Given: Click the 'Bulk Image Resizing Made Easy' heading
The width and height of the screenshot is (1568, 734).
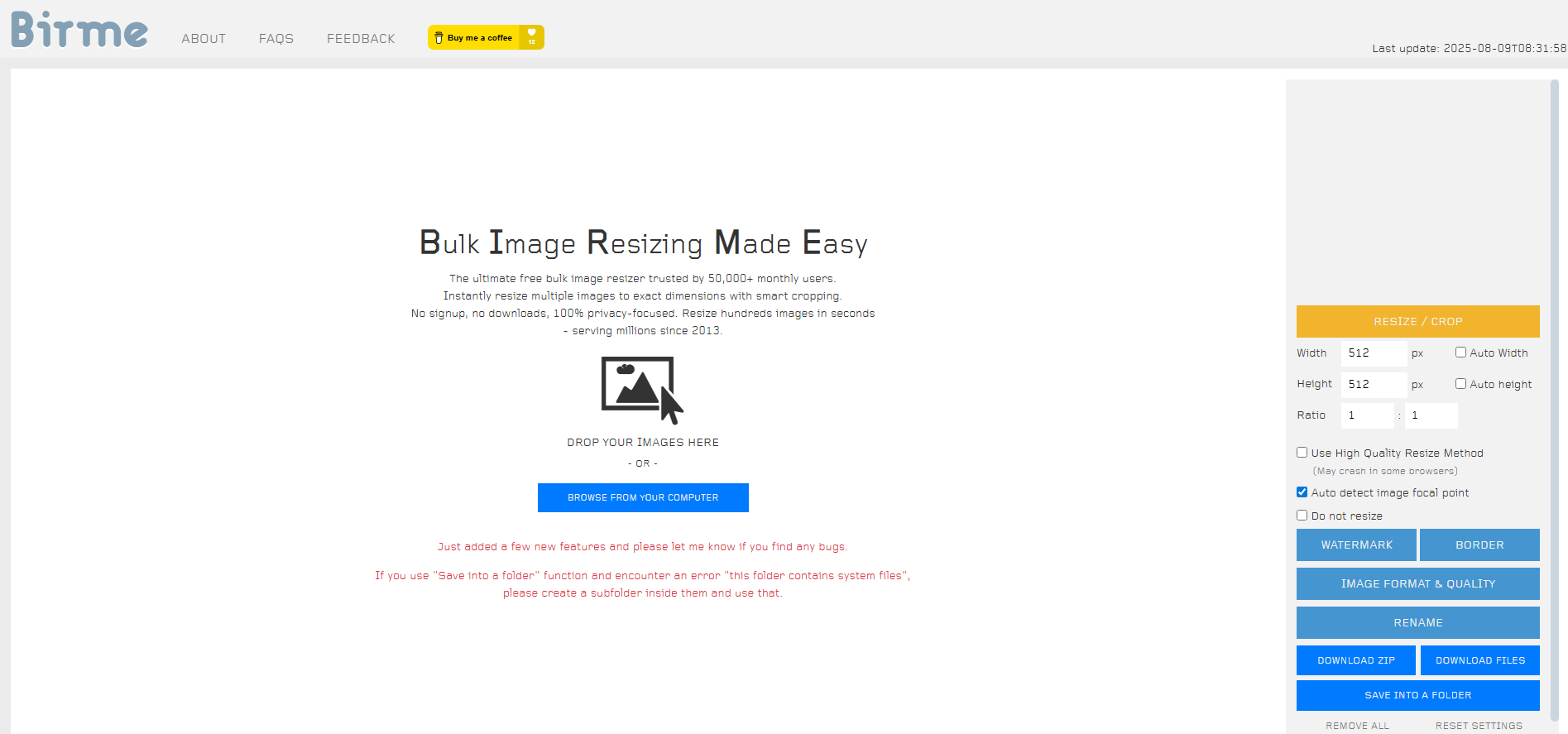Looking at the screenshot, I should [643, 243].
